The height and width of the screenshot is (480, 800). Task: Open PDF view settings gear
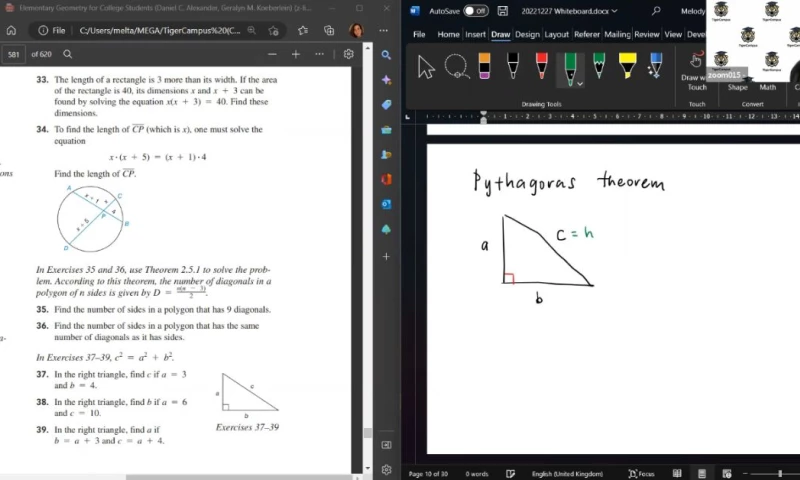348,54
